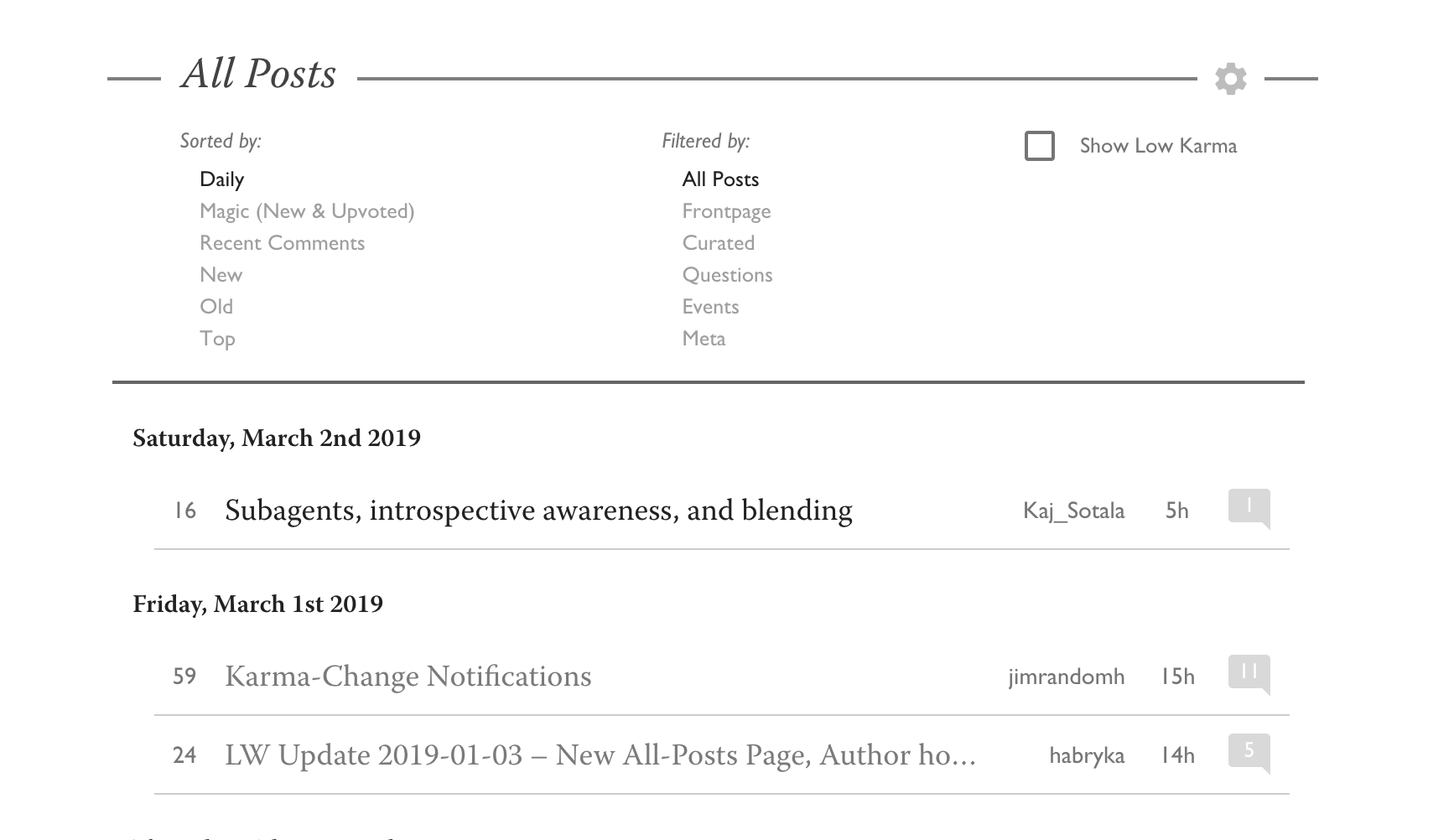
Task: Enable the Show Low Karma checkbox
Action: click(x=1040, y=146)
